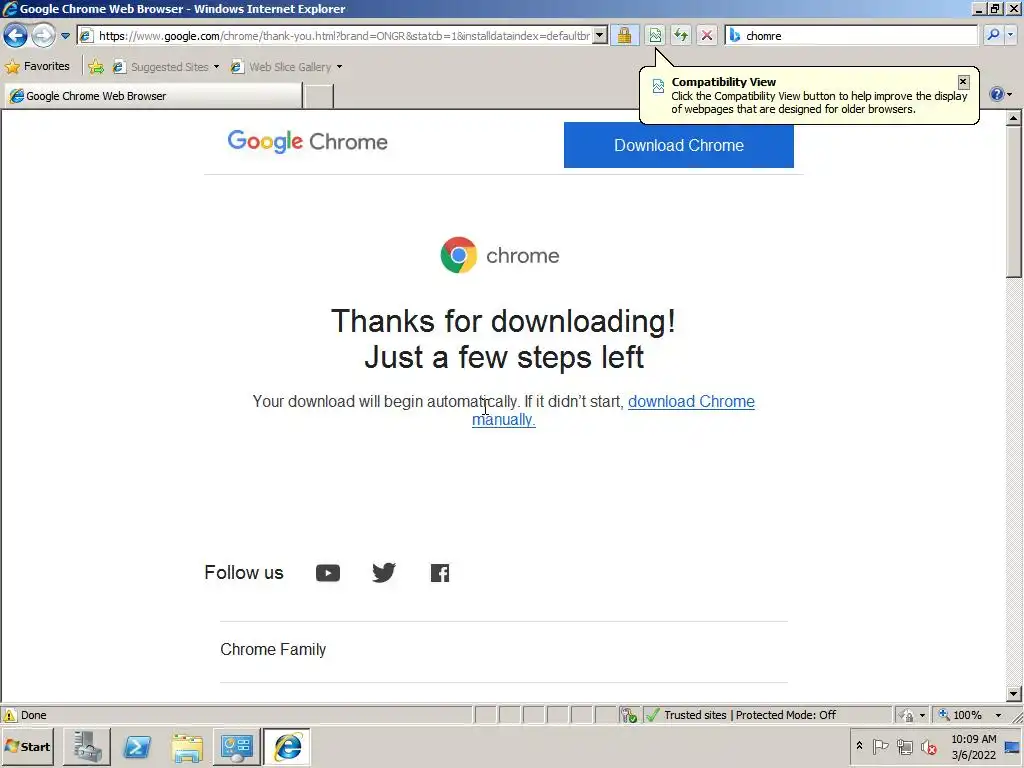The height and width of the screenshot is (768, 1024).
Task: Open the Control Panel taskbar icon
Action: pyautogui.click(x=236, y=747)
